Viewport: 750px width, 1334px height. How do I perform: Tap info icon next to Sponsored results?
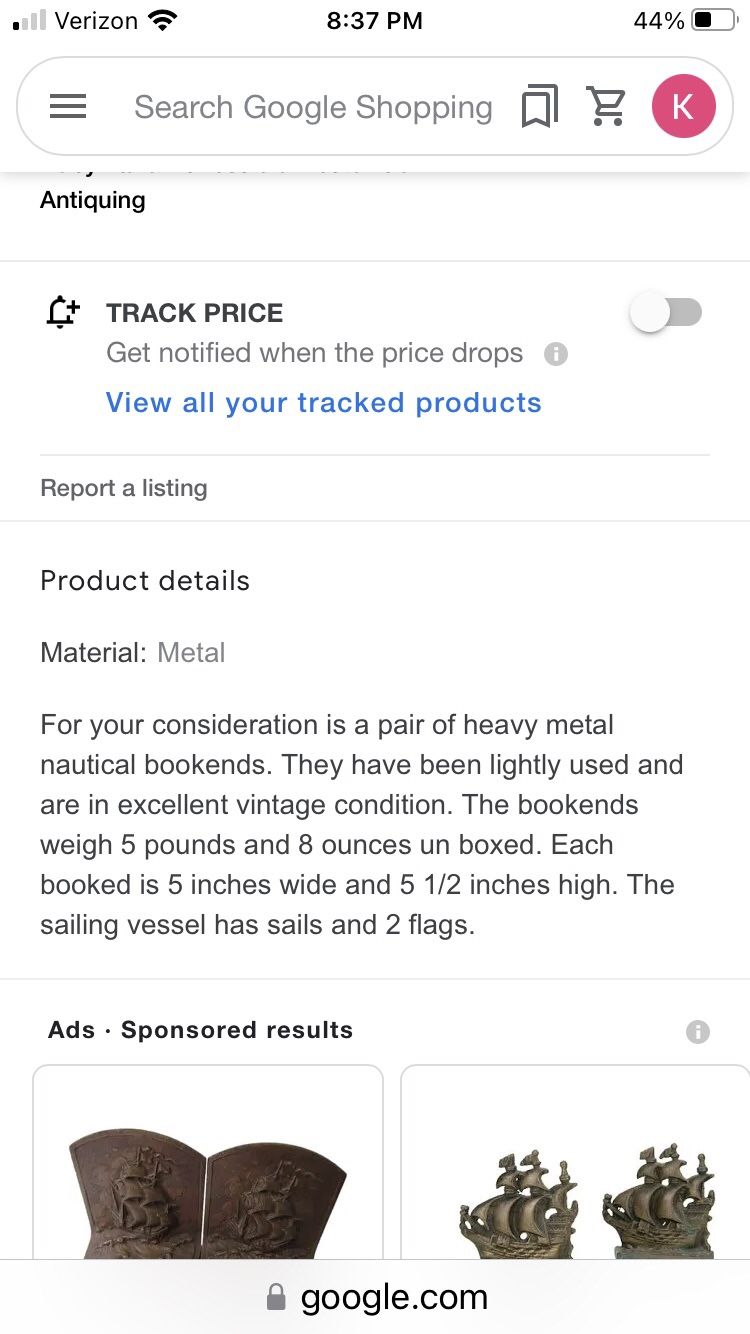698,1032
